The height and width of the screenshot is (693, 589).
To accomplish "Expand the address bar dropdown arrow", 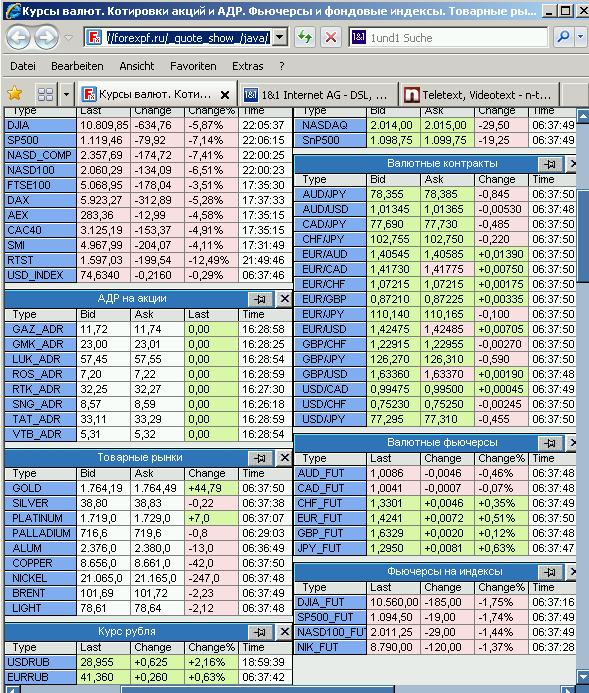I will pyautogui.click(x=280, y=38).
